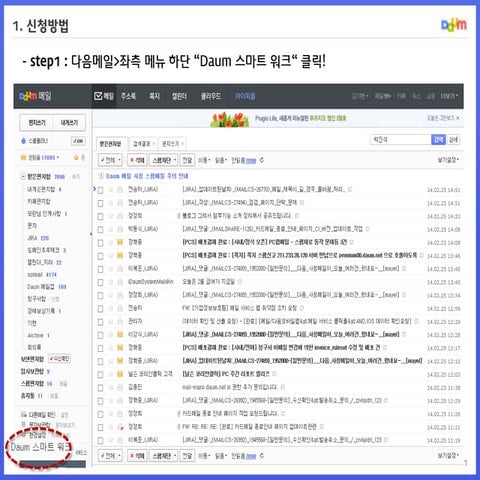This screenshot has width=480, height=480.
Task: Close the 편지쓰기 tab with its x
Action: coord(182,144)
